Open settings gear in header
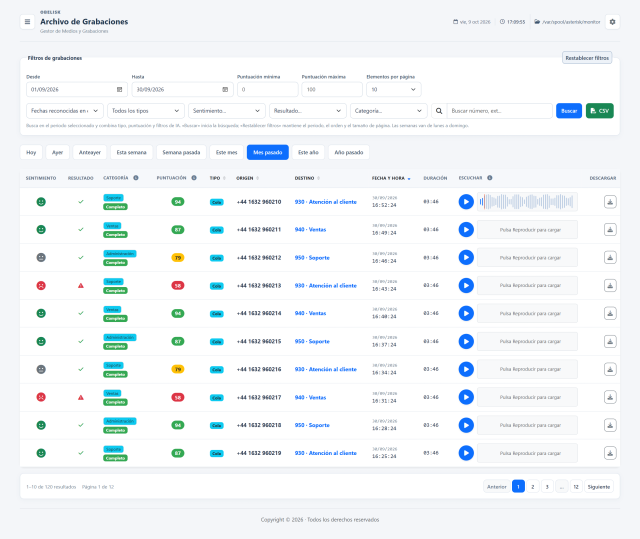This screenshot has width=640, height=539. (x=612, y=22)
